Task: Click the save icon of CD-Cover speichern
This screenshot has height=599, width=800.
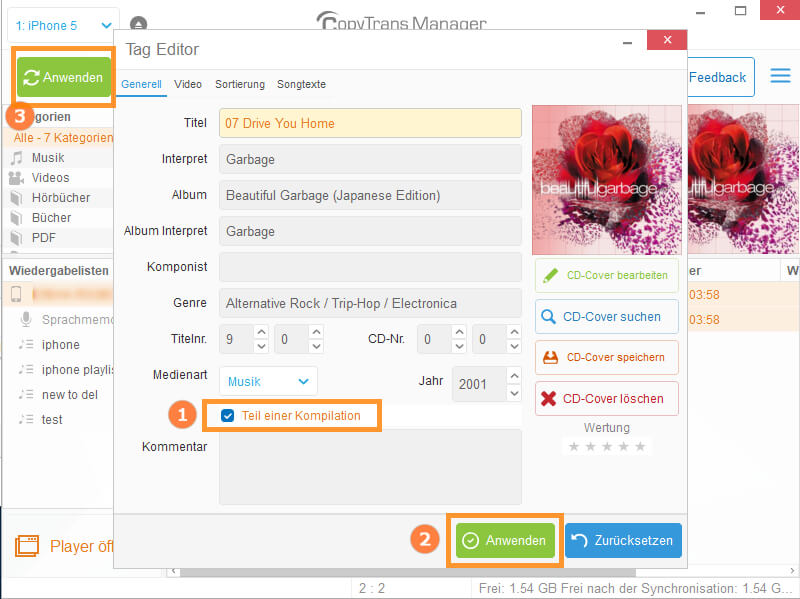Action: pyautogui.click(x=550, y=357)
